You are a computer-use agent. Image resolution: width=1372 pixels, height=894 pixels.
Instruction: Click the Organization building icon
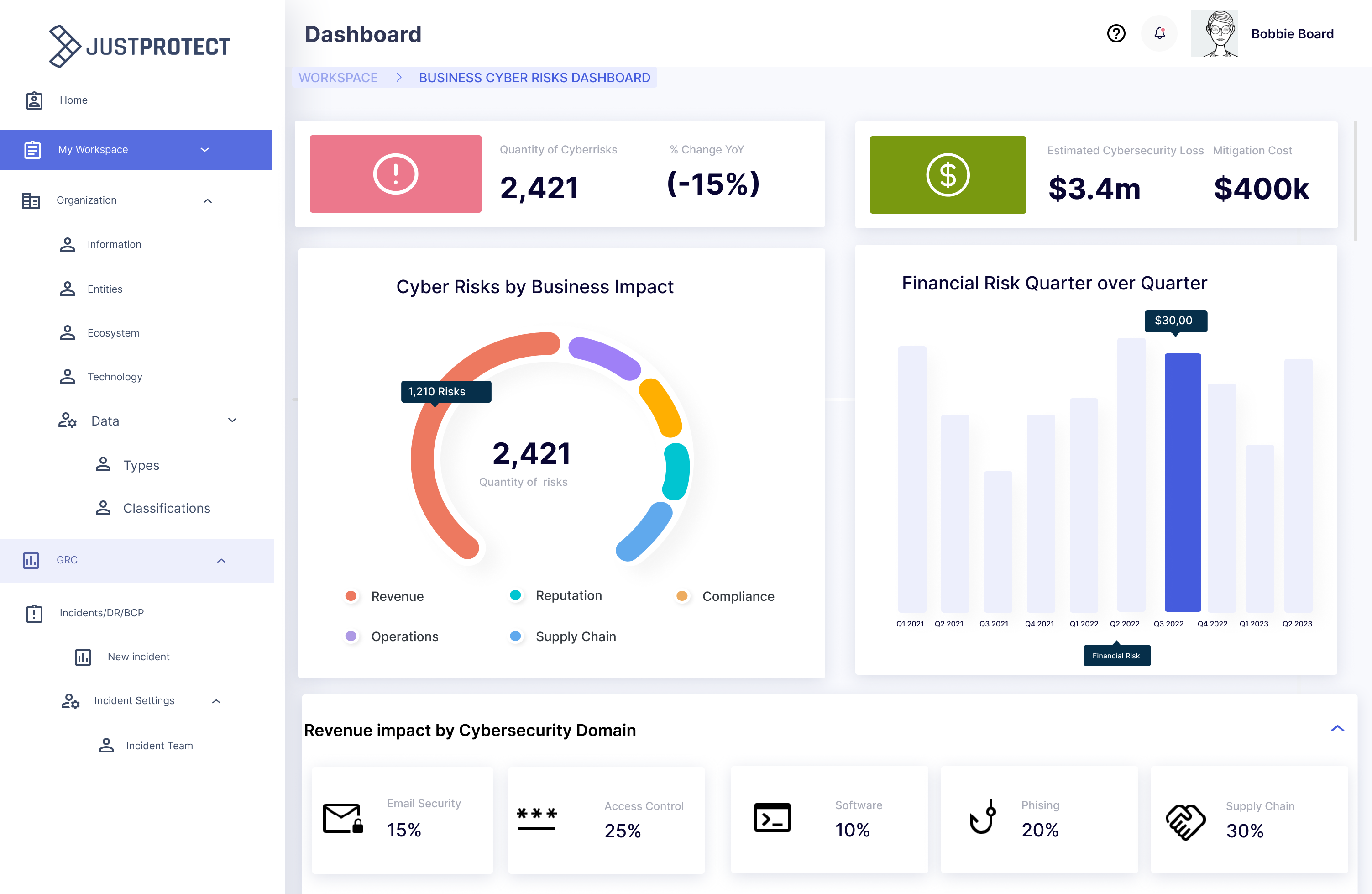[31, 201]
